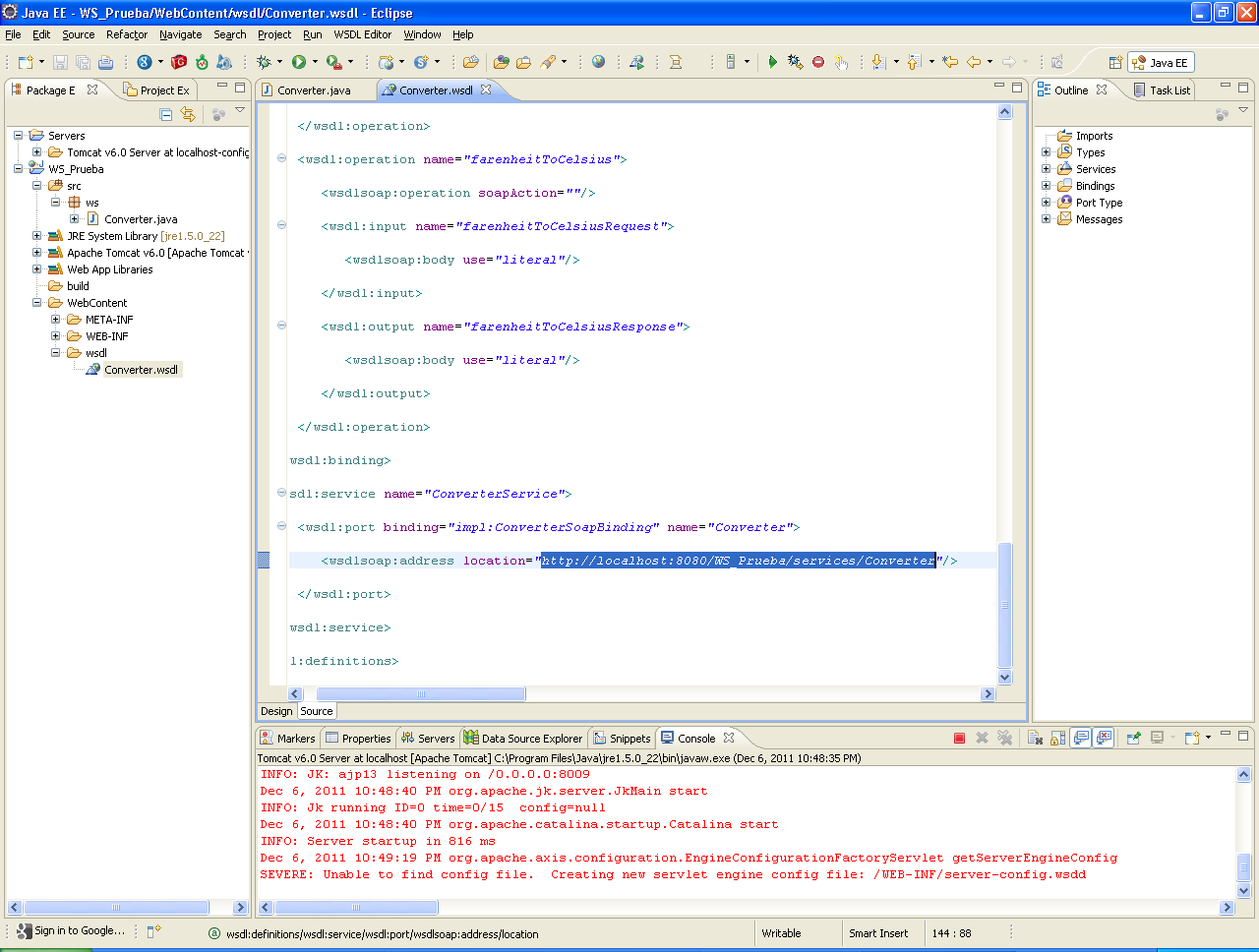1259x952 pixels.
Task: Switch to the Servers tab
Action: tap(427, 739)
